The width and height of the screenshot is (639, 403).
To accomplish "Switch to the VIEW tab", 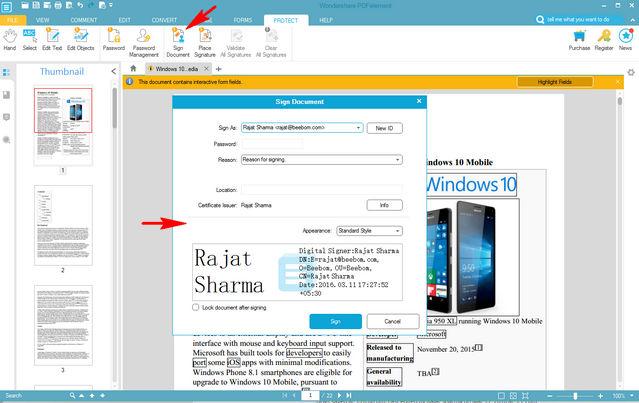I will click(42, 20).
